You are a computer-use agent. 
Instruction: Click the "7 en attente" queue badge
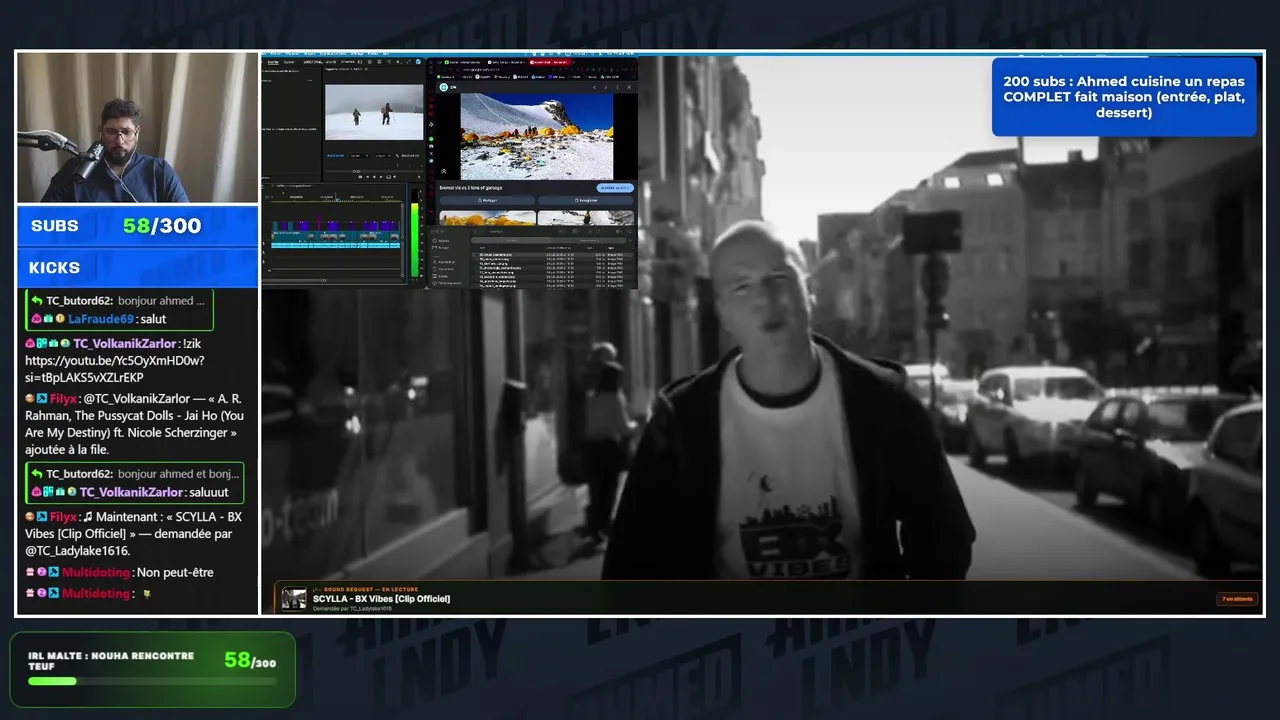pos(1236,599)
